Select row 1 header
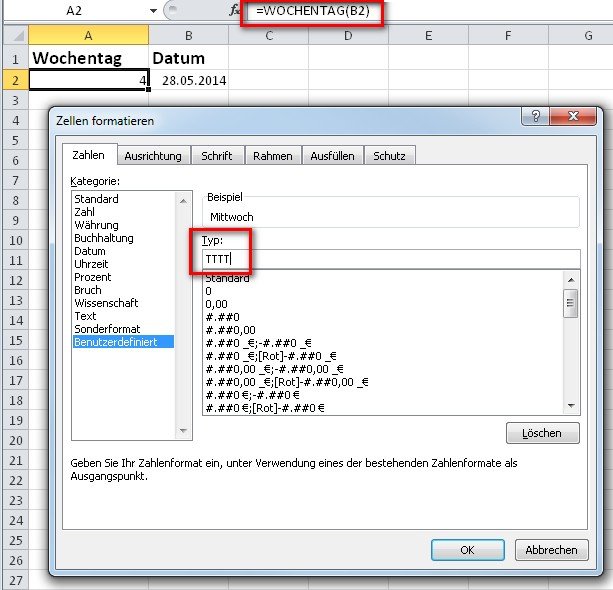This screenshot has height=590, width=613. point(16,59)
